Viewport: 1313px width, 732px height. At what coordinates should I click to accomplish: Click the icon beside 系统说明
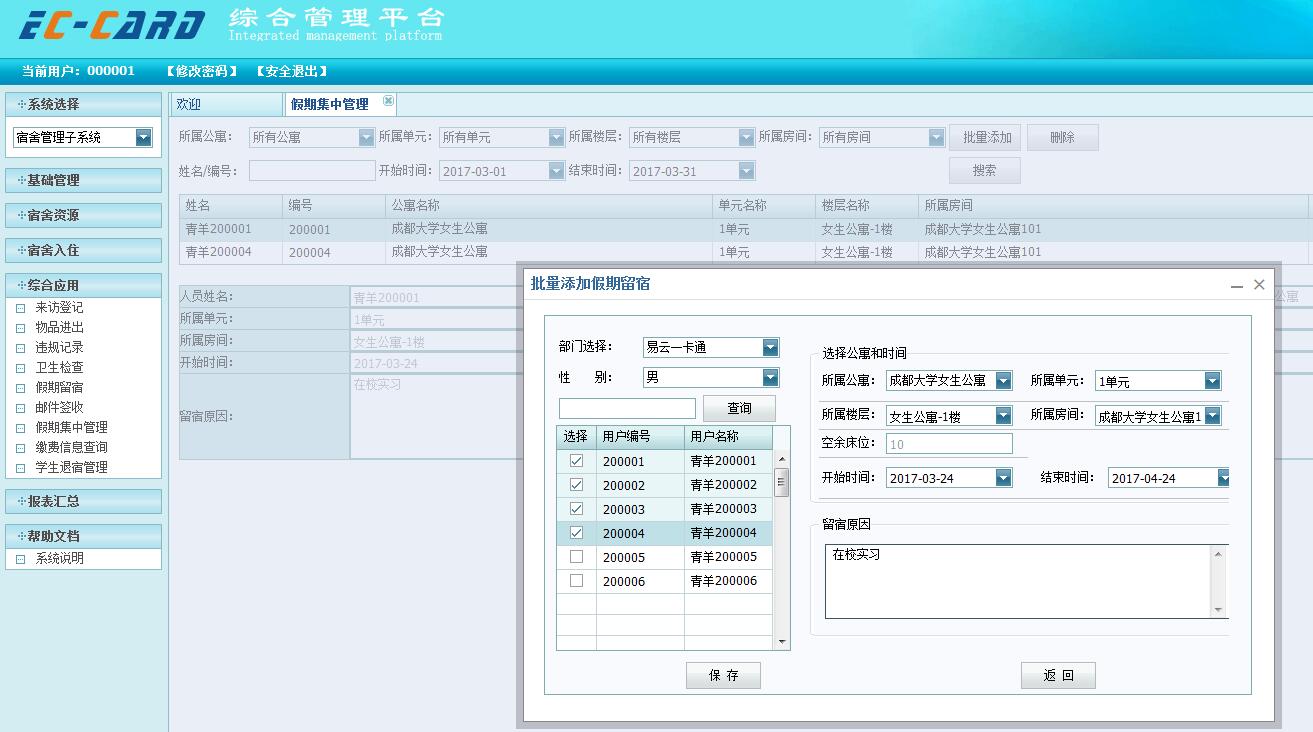tap(20, 560)
